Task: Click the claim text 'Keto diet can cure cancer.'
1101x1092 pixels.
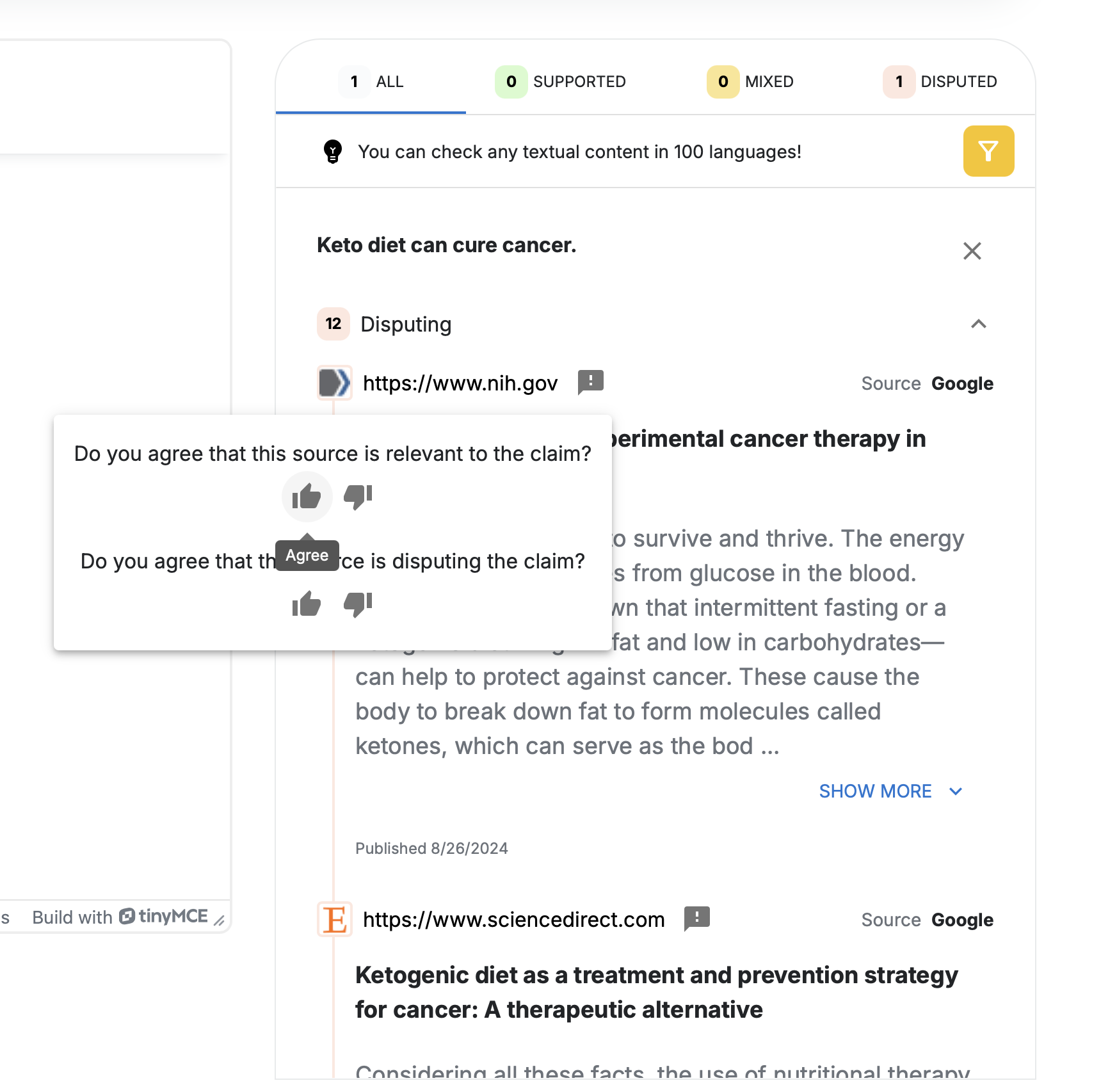Action: point(447,245)
